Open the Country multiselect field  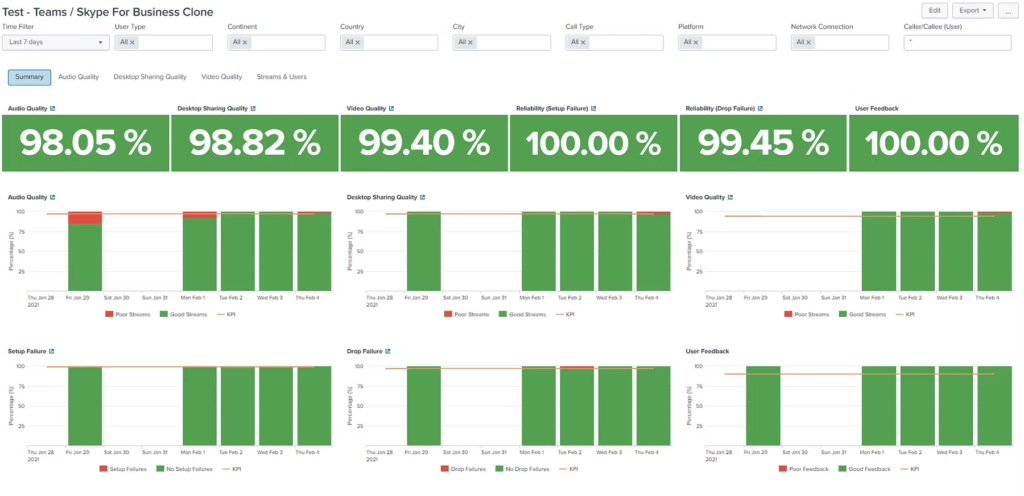coord(389,42)
